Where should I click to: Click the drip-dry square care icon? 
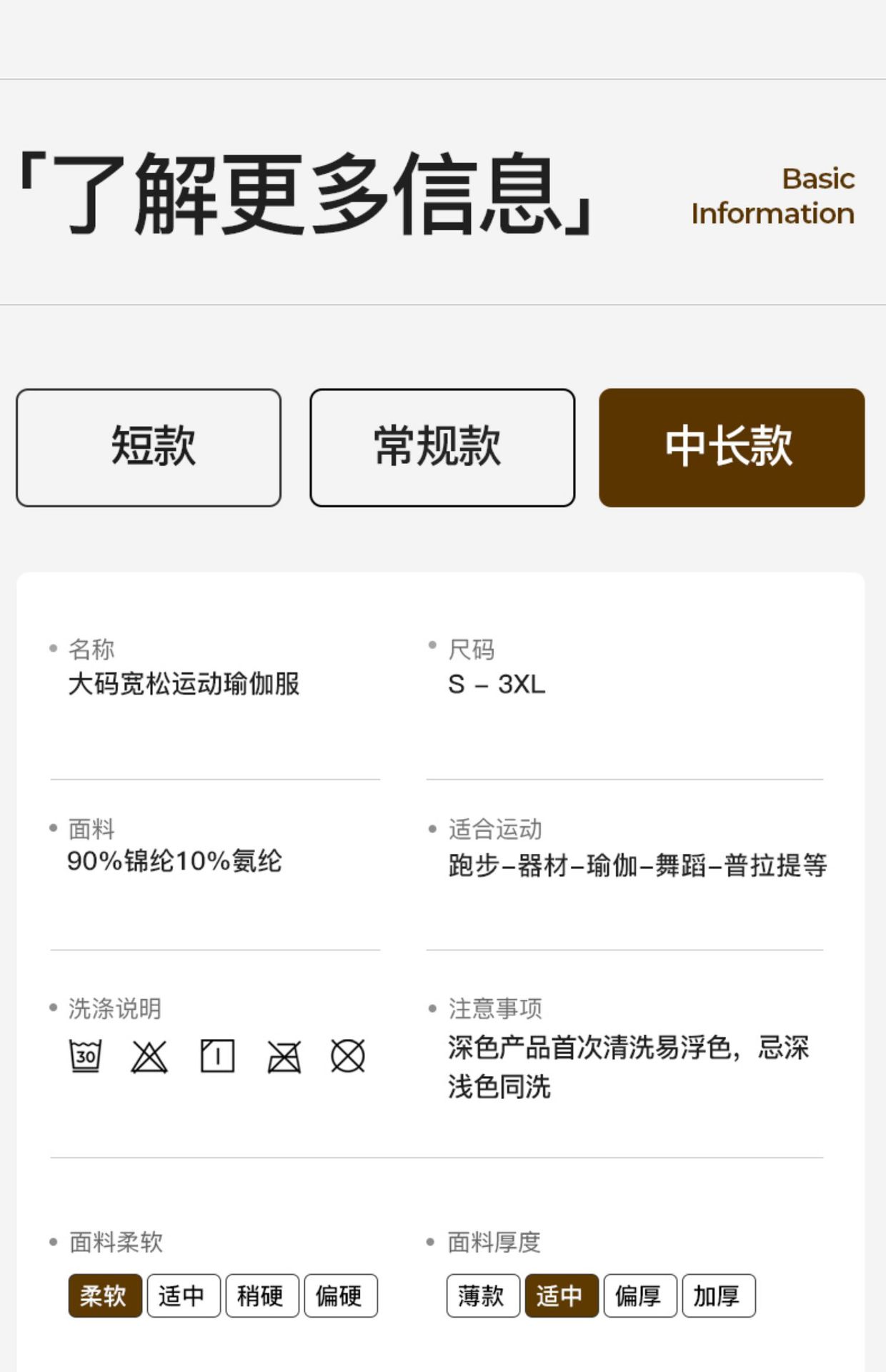pyautogui.click(x=217, y=1055)
